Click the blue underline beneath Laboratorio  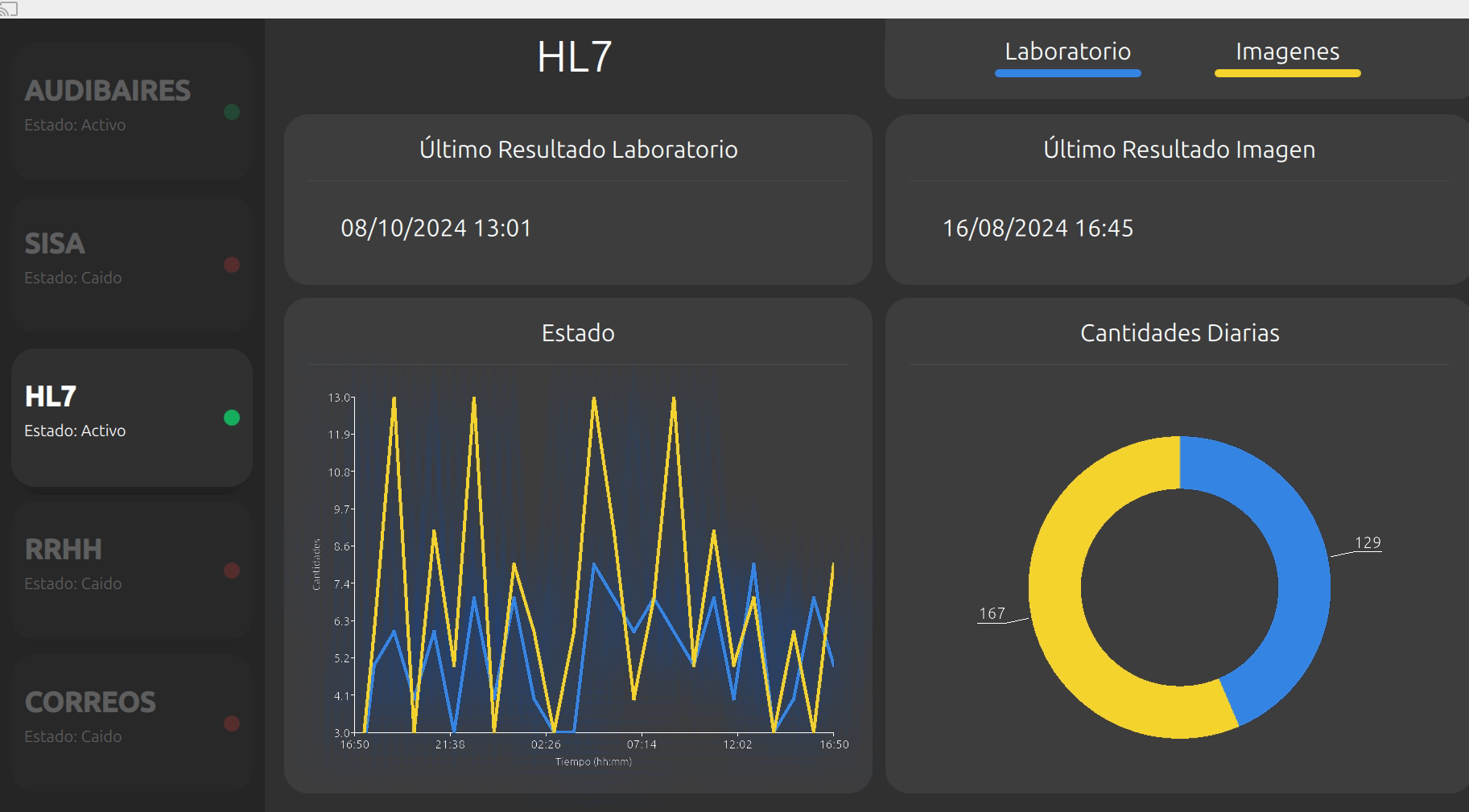(x=1067, y=73)
